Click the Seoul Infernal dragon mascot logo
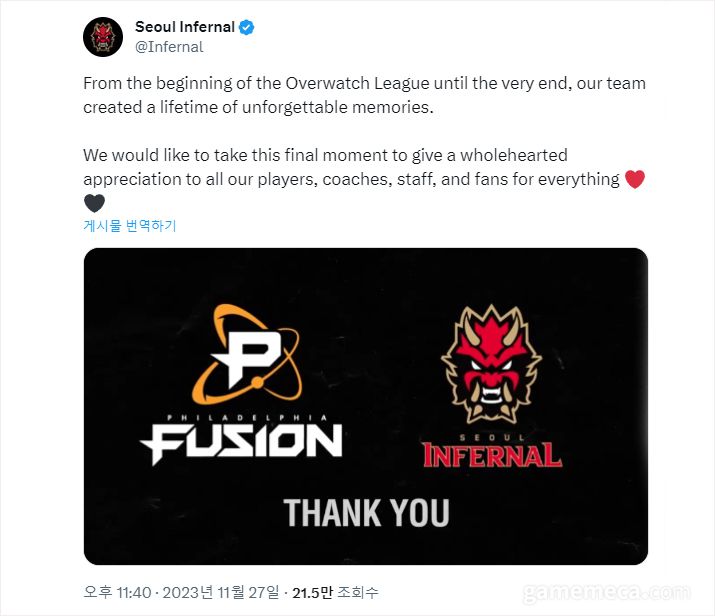The image size is (715, 616). 492,363
